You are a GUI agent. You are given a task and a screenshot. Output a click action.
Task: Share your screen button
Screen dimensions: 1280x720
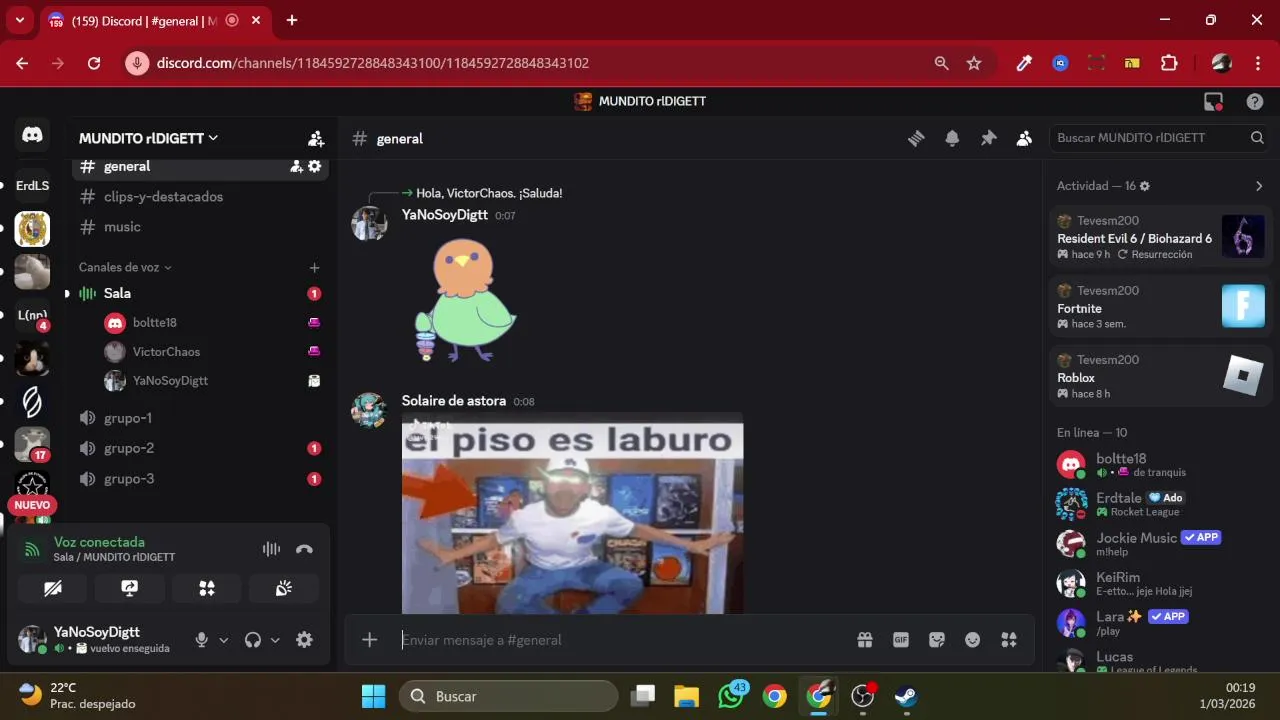[x=129, y=588]
